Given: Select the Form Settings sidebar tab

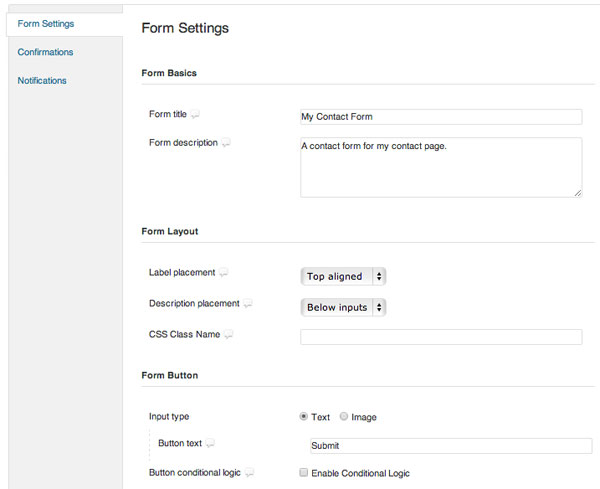Looking at the screenshot, I should 46,24.
